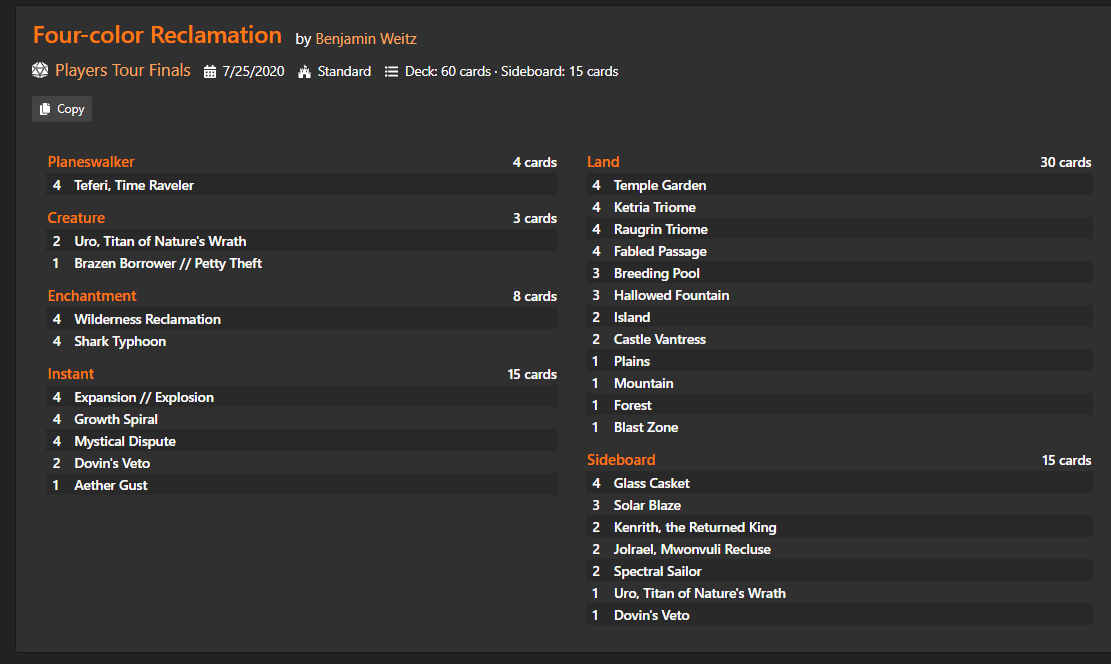Open the Teferi, Time Raveler card
The width and height of the screenshot is (1111, 664).
click(x=134, y=185)
